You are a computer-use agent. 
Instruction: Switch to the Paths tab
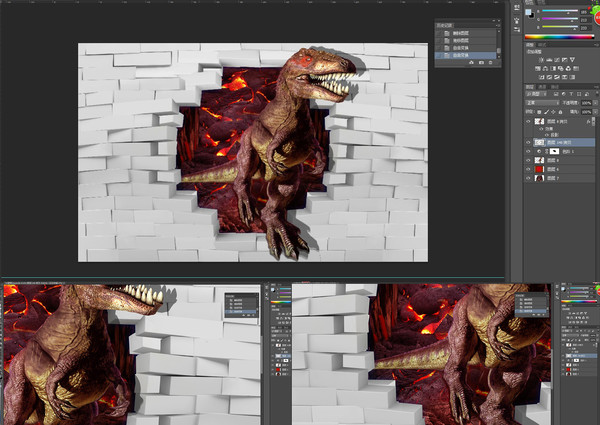pyautogui.click(x=555, y=87)
